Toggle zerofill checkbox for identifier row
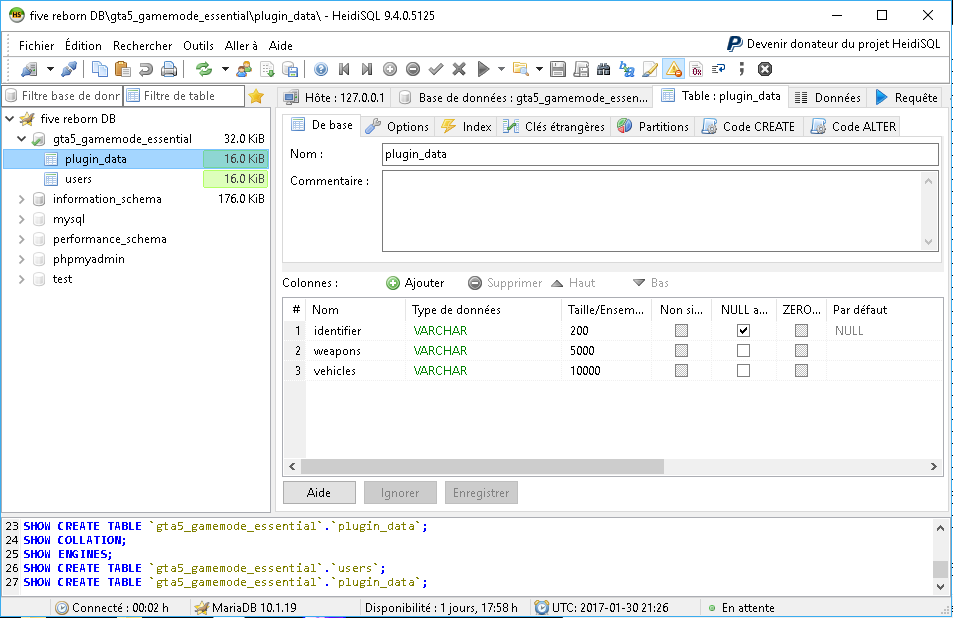953x618 pixels. (802, 331)
